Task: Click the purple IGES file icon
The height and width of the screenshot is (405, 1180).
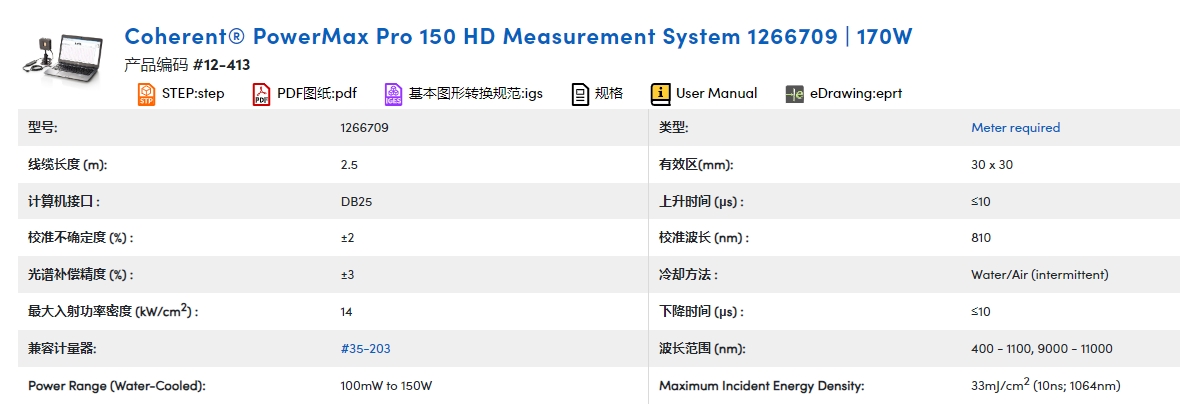Action: (393, 94)
